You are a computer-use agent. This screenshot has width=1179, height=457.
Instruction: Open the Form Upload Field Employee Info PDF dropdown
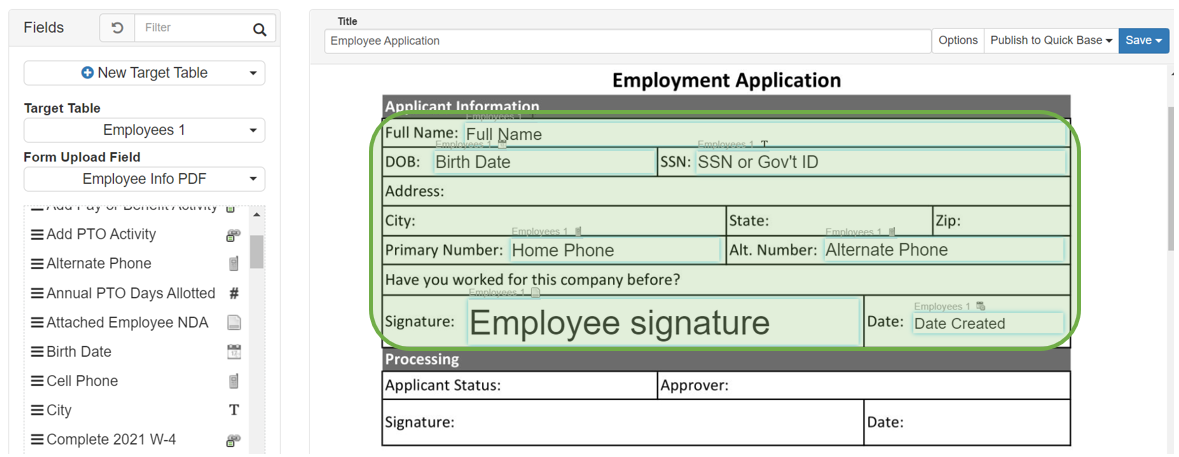tap(144, 179)
